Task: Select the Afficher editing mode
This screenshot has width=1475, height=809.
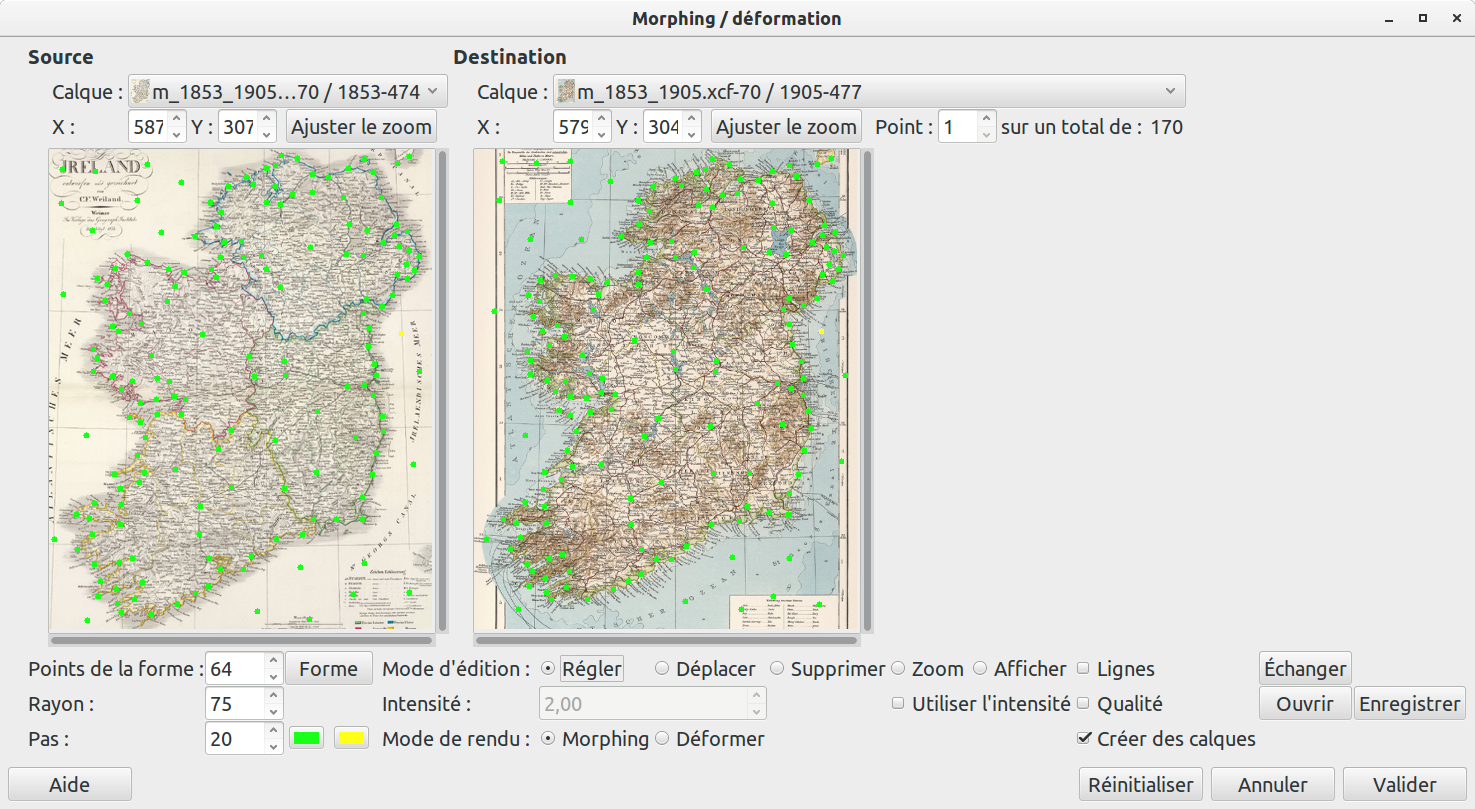Action: pos(1018,669)
